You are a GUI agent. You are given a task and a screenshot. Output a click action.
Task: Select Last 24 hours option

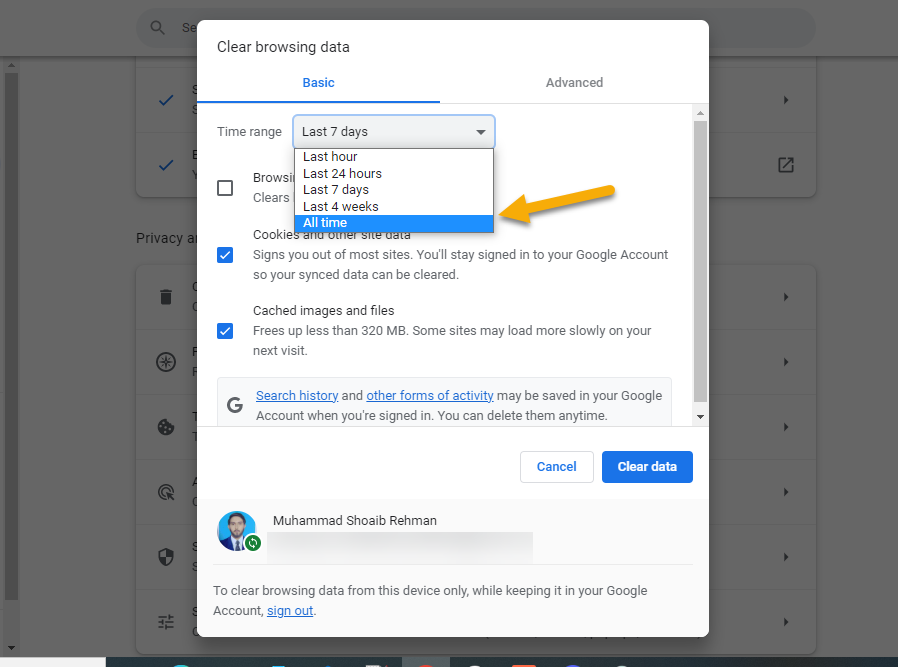[x=393, y=173]
